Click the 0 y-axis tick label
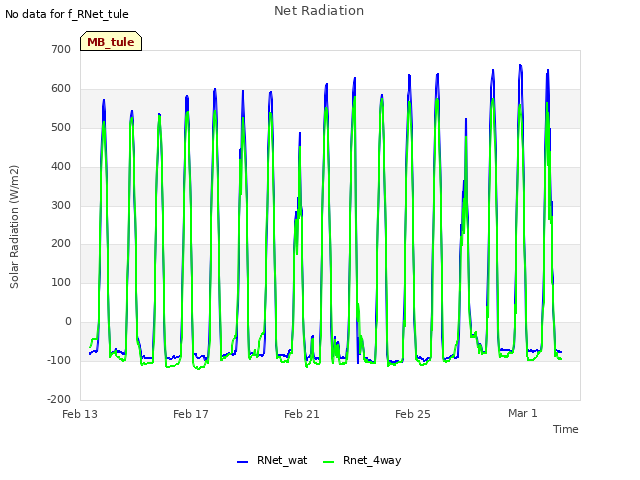 point(68,322)
